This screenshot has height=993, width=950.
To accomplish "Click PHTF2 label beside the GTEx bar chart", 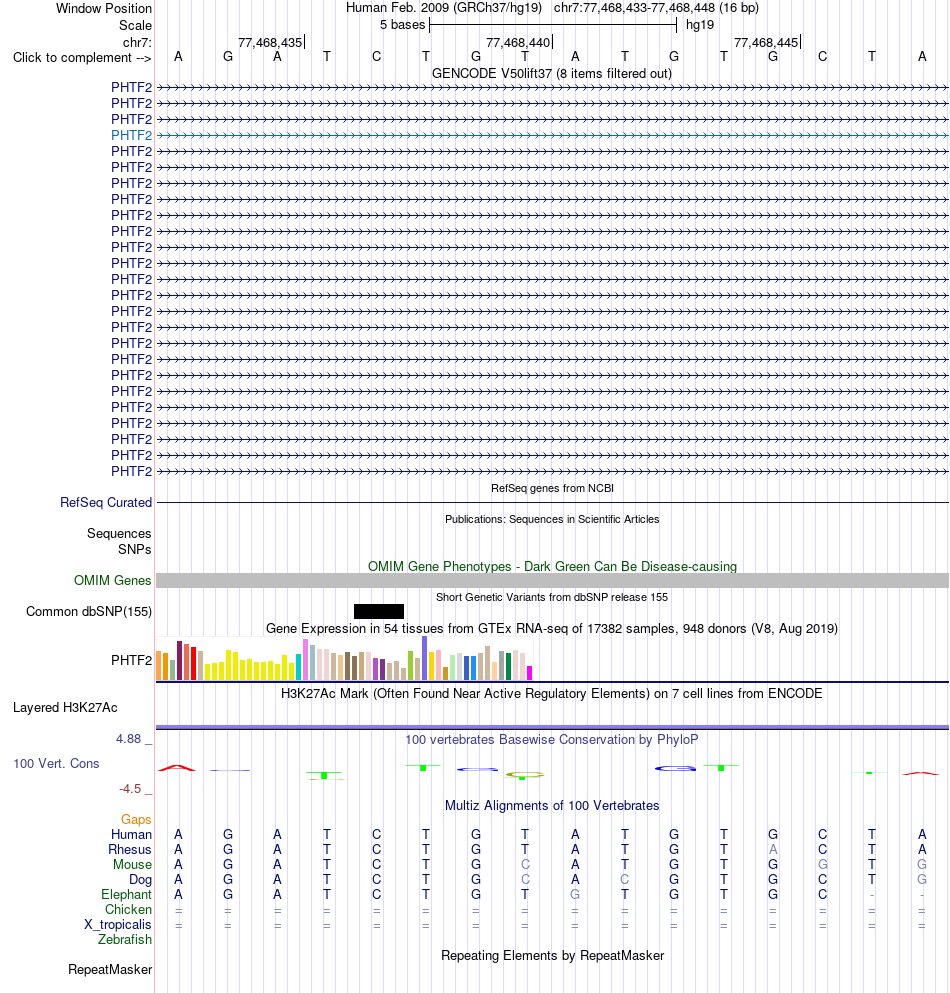I will pos(132,660).
